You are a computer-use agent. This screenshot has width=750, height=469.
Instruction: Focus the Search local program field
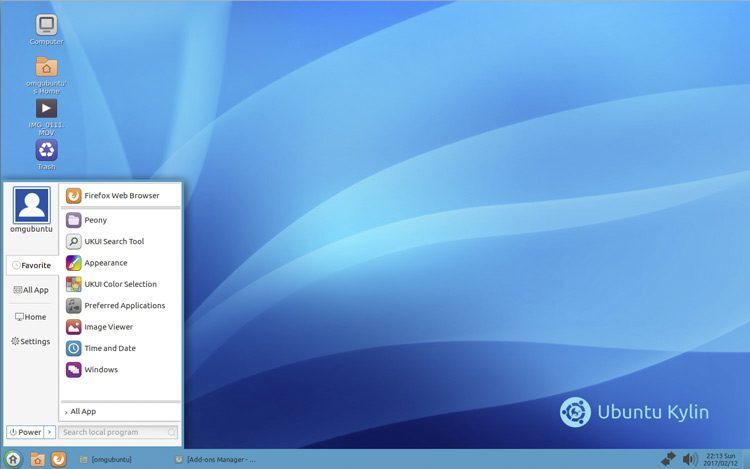118,432
